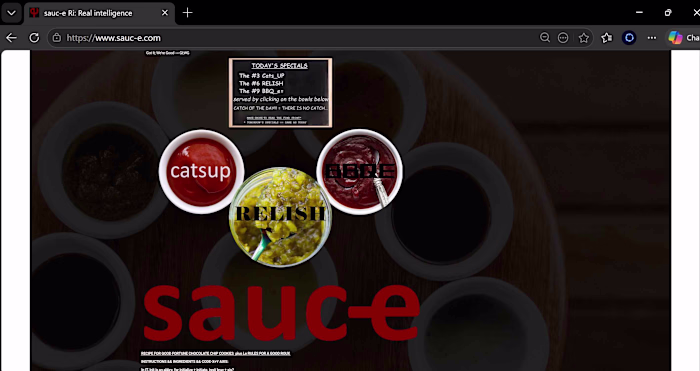The height and width of the screenshot is (371, 700).
Task: Open the blue circular extension icon
Action: 629,38
